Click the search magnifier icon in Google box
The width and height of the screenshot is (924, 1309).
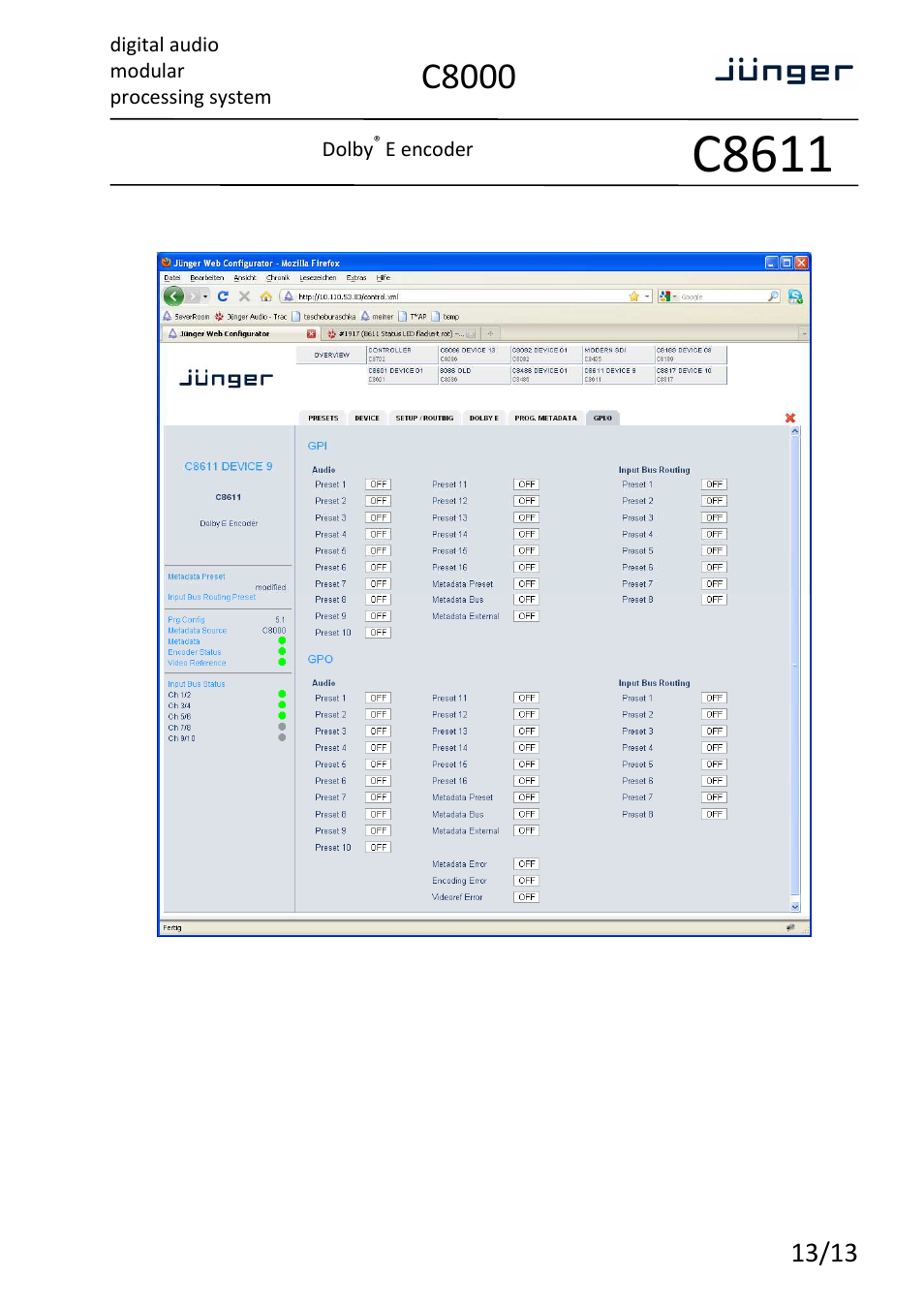pyautogui.click(x=773, y=296)
